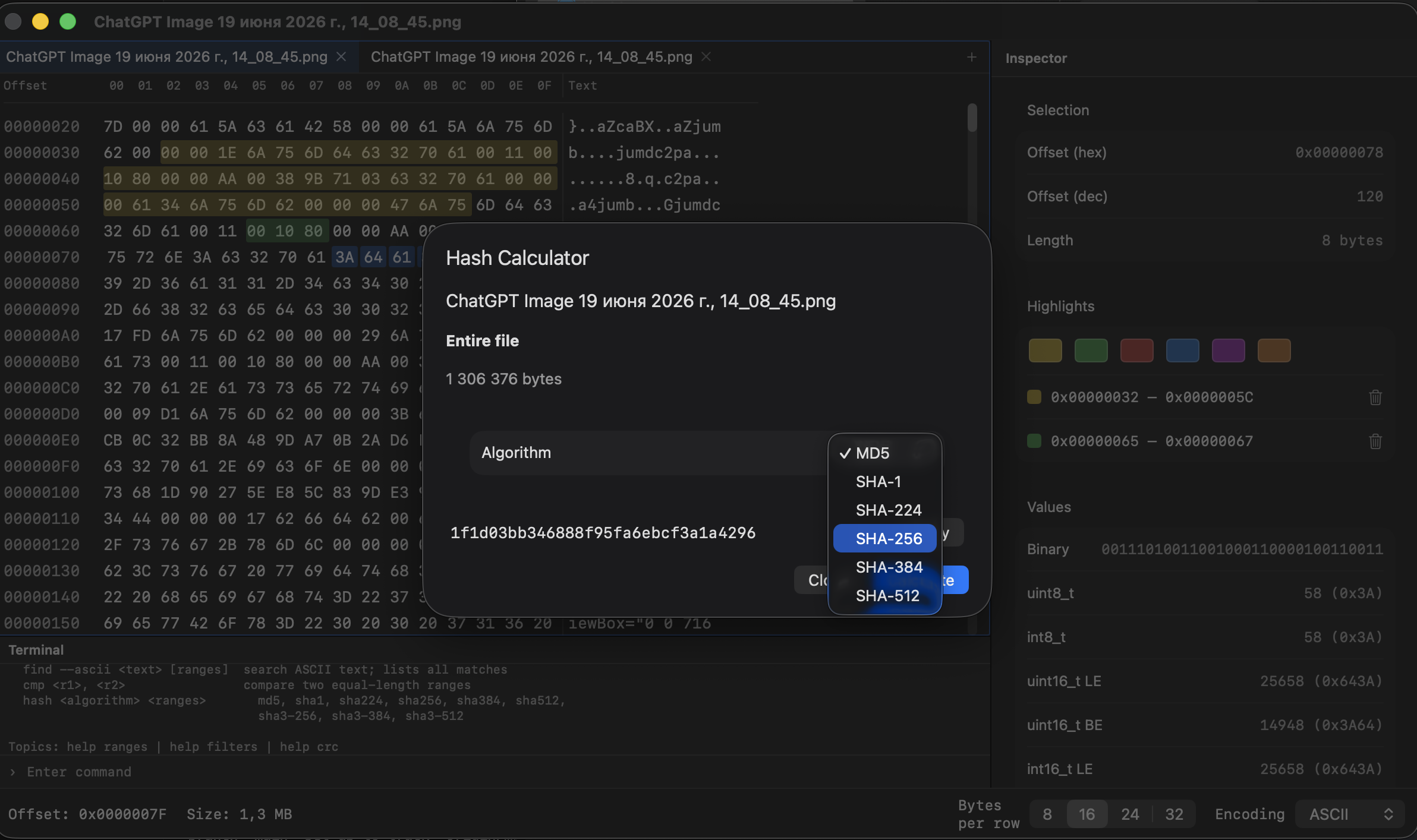Viewport: 1417px width, 840px height.
Task: Click offset row 000000A0
Action: click(42, 336)
